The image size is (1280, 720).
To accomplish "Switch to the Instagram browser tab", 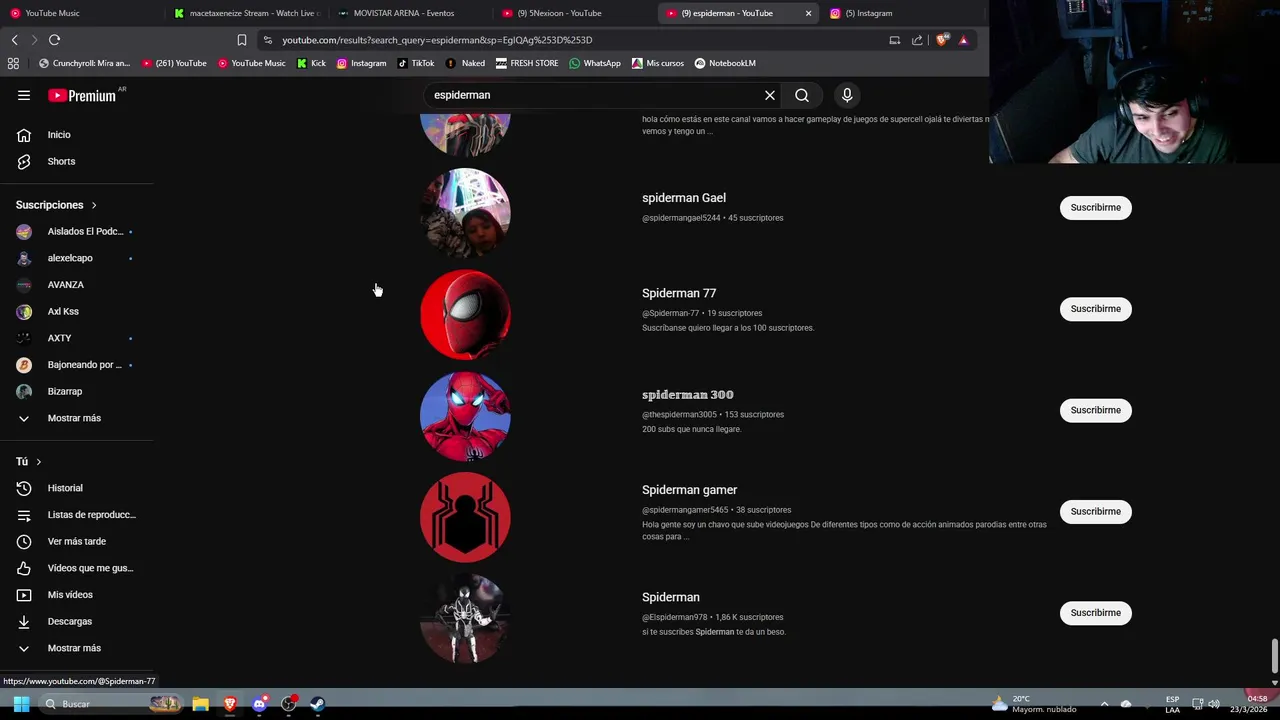I will point(900,13).
